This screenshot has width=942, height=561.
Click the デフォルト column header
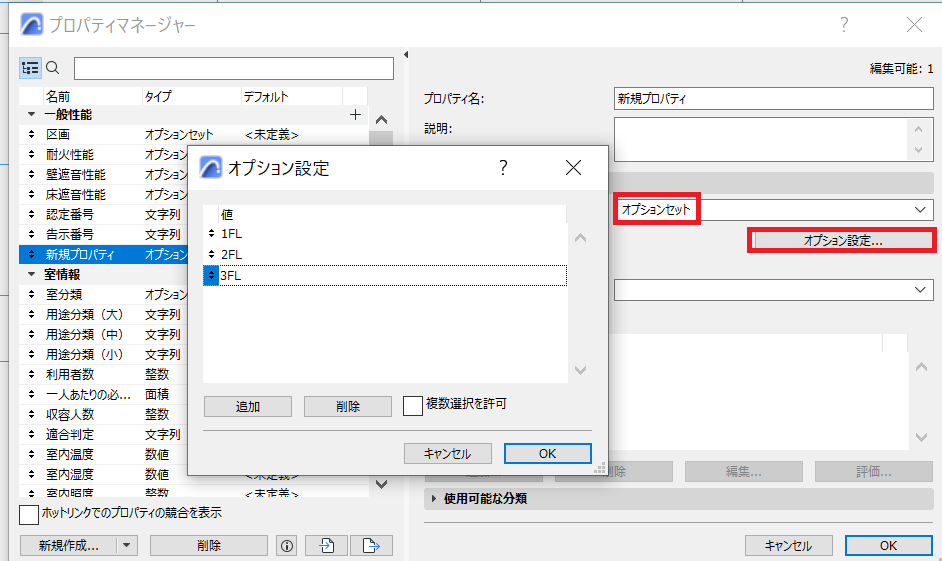coord(292,96)
